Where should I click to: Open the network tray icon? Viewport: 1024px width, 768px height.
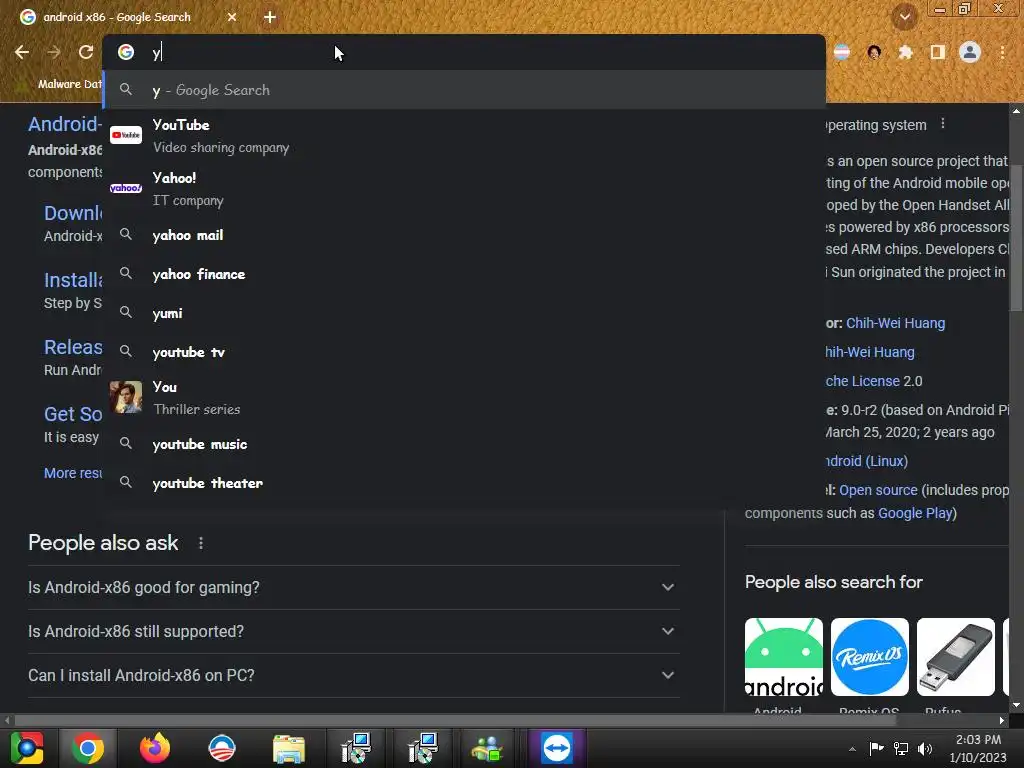901,748
